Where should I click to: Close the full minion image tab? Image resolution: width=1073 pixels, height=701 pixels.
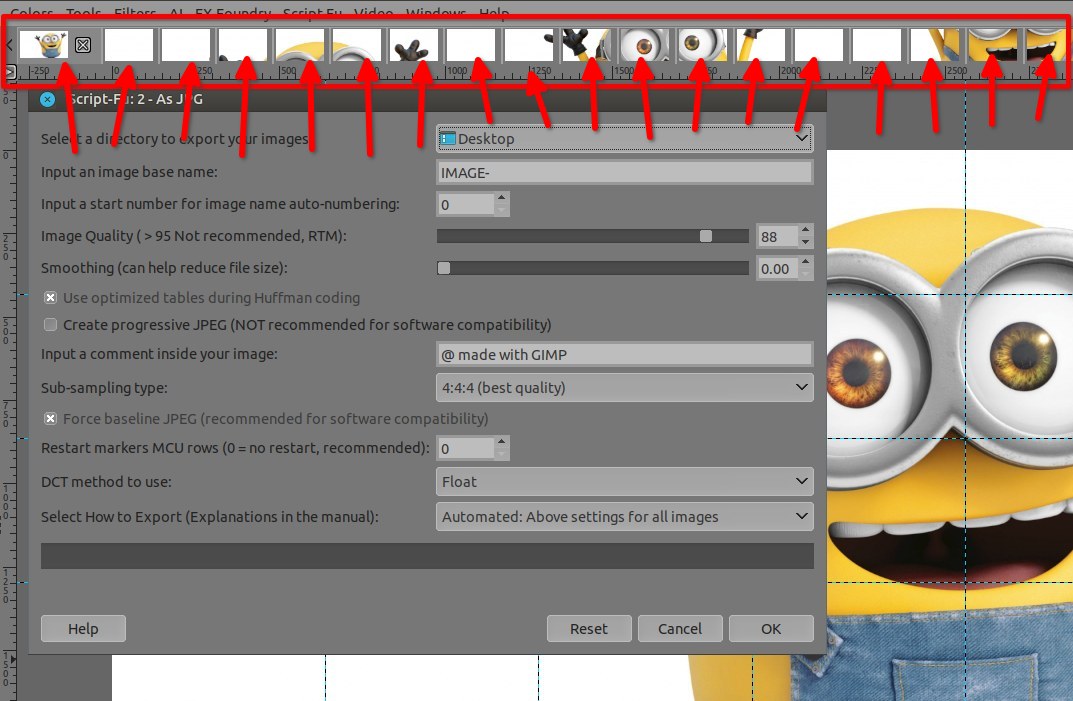(x=83, y=45)
